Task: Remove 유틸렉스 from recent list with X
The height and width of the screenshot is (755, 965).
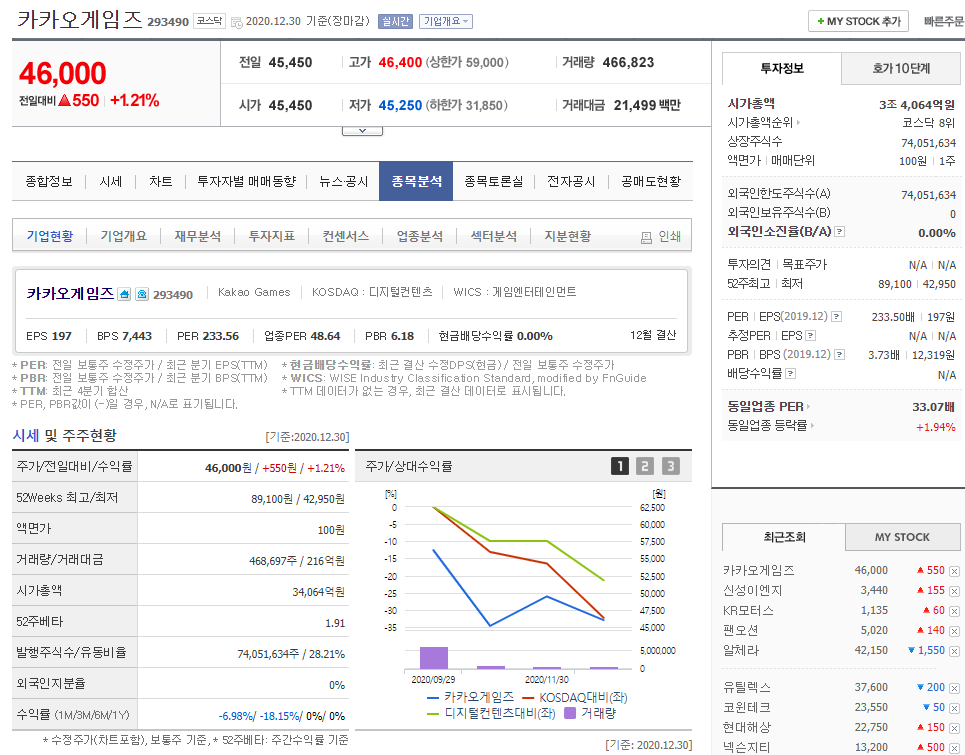Action: tap(954, 689)
